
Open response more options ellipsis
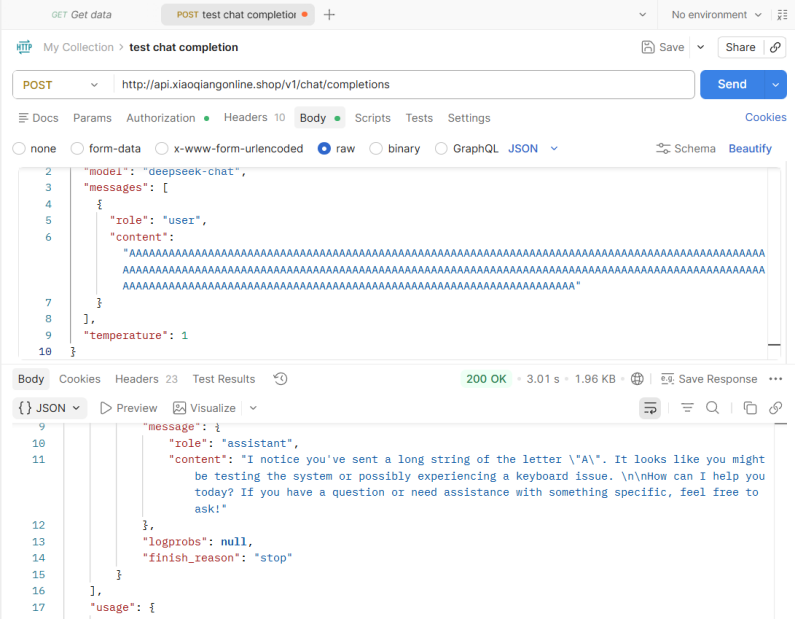pyautogui.click(x=776, y=379)
